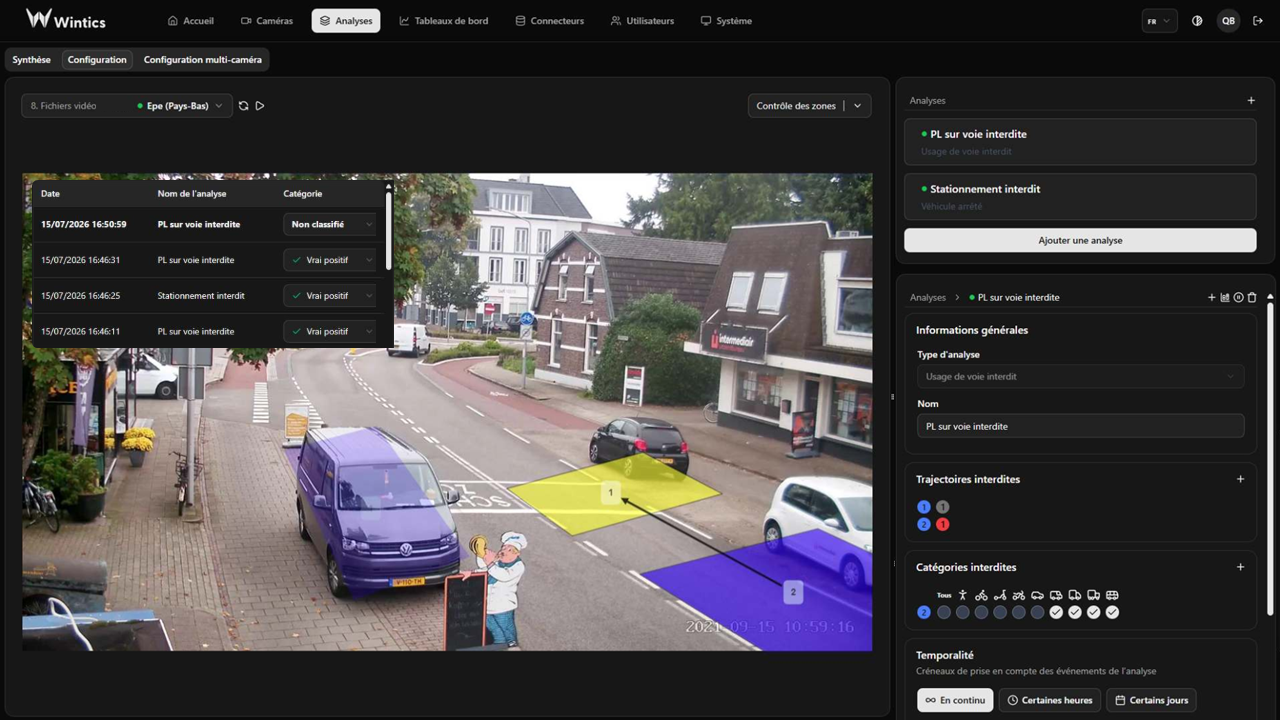Open the Système menu item

tap(726, 21)
